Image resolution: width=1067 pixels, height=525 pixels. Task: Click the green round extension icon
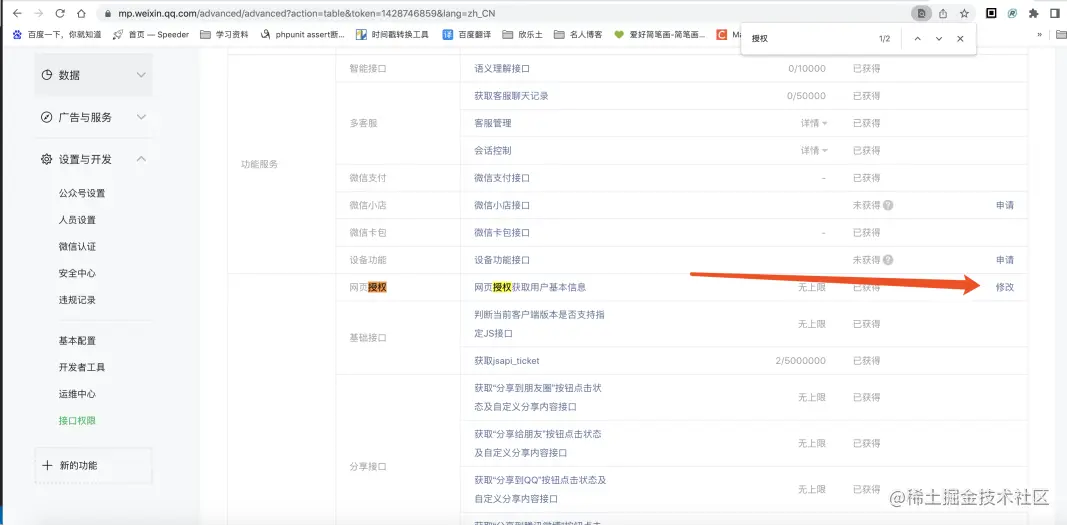1013,13
